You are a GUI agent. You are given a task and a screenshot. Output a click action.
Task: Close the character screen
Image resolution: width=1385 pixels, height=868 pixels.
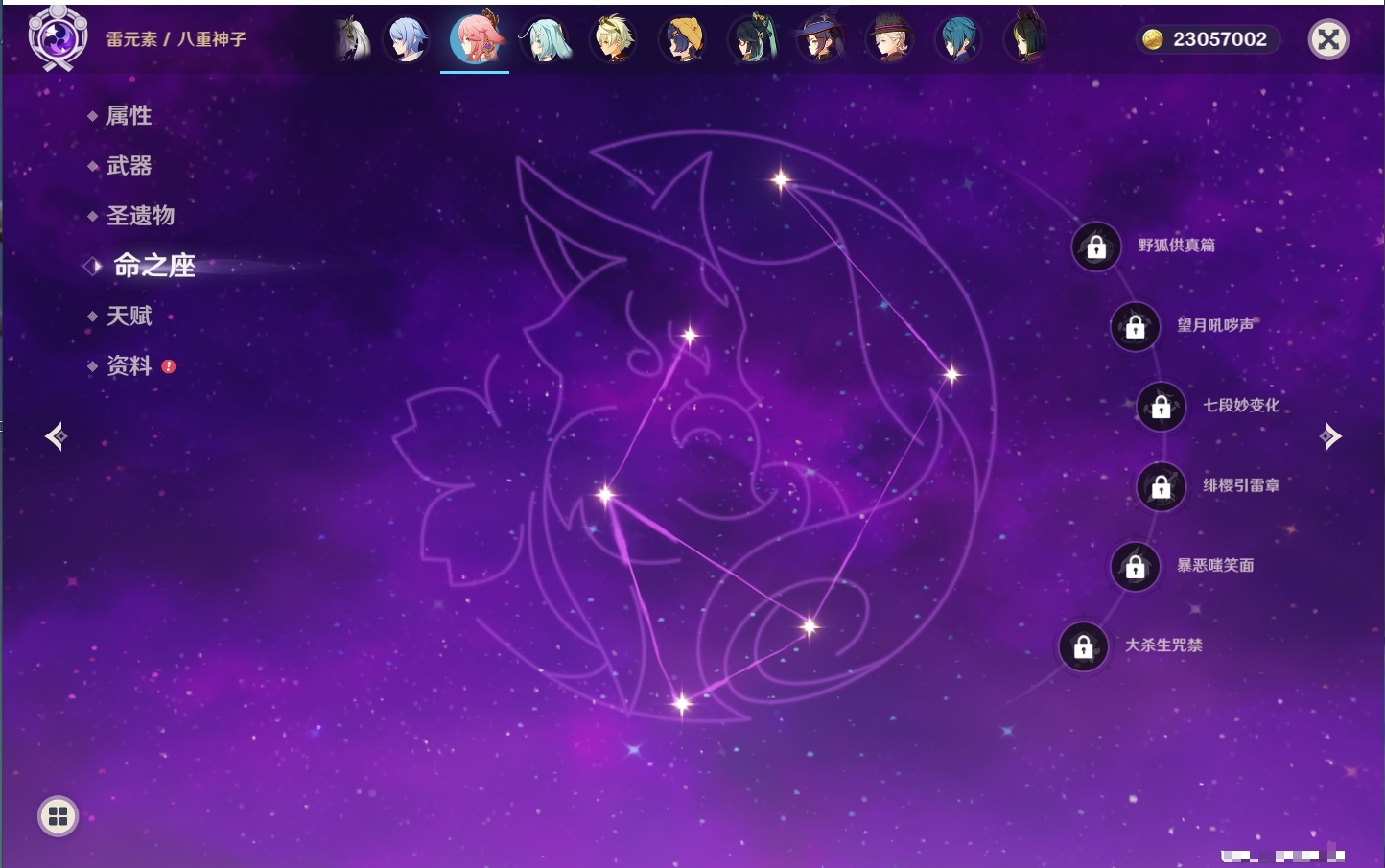(1328, 39)
